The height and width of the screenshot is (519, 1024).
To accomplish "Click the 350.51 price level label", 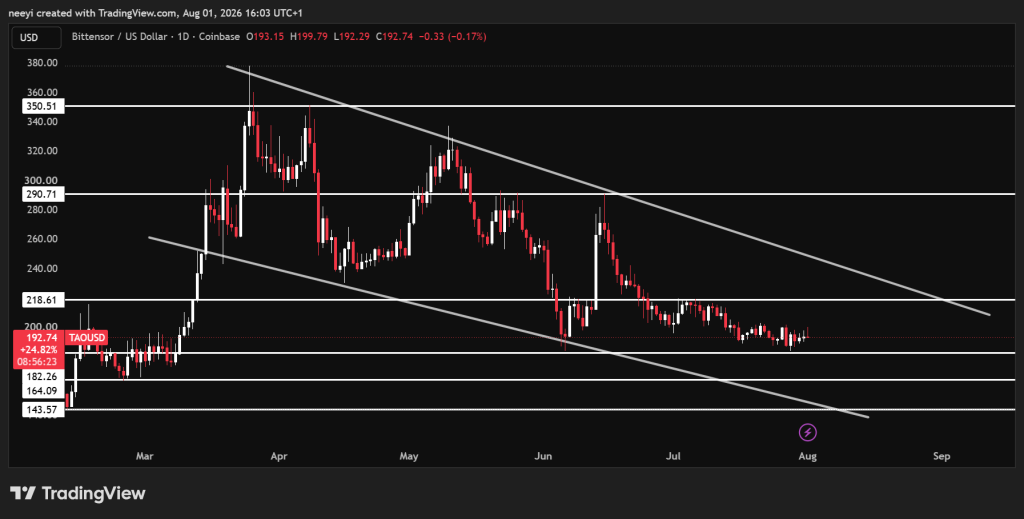I will pyautogui.click(x=43, y=106).
